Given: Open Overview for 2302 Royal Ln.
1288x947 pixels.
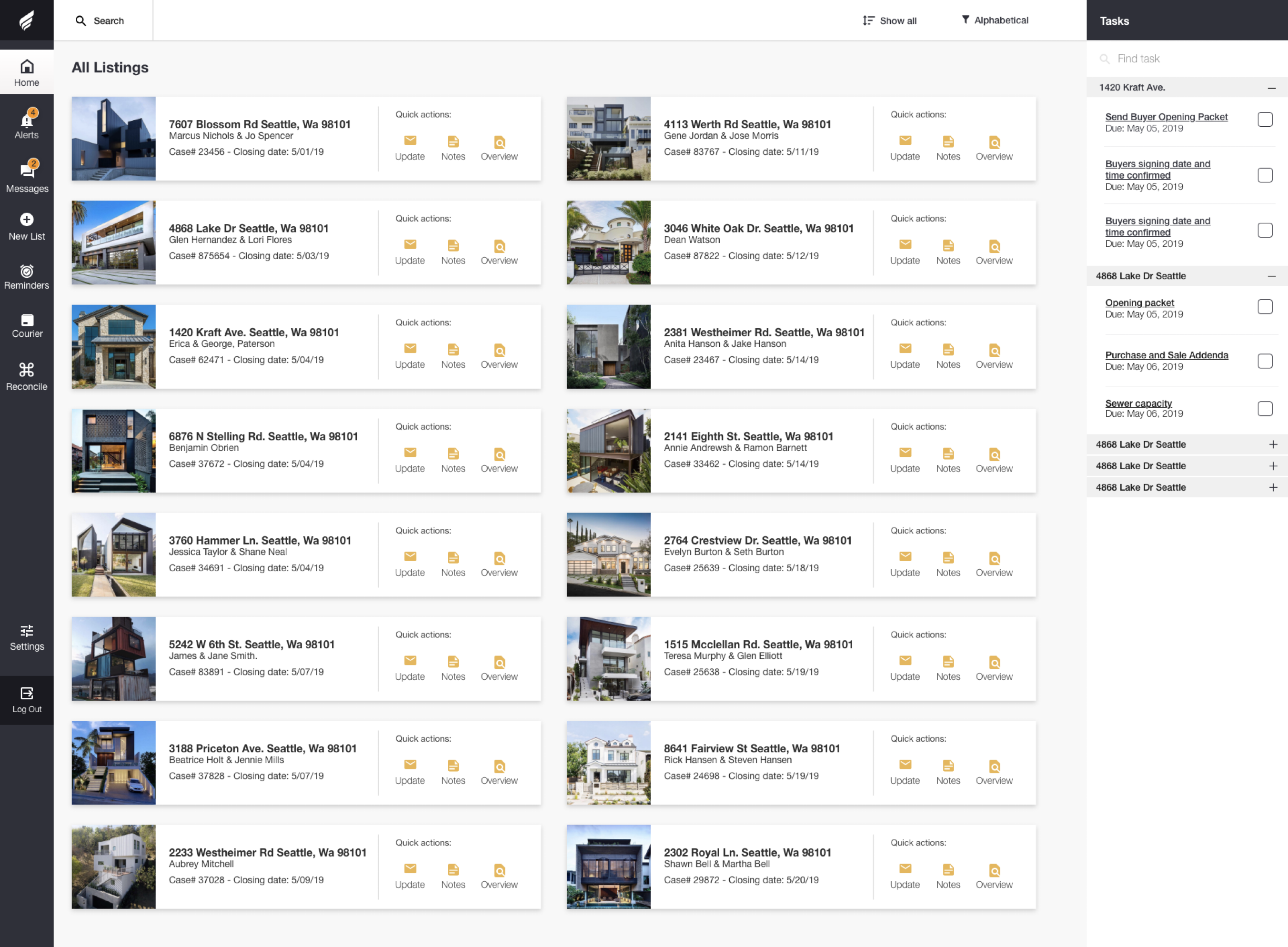Looking at the screenshot, I should (x=994, y=876).
